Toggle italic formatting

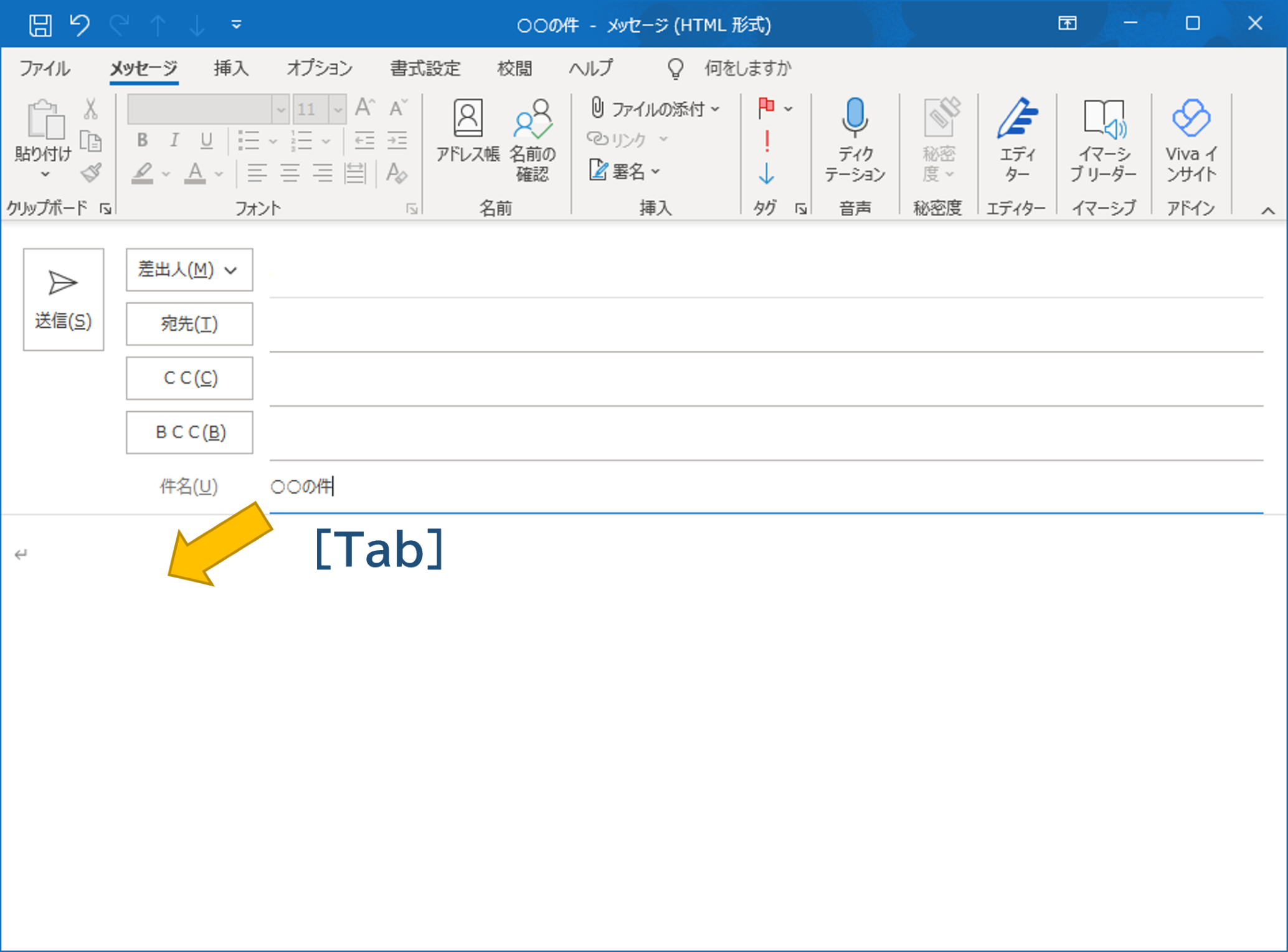pos(175,140)
